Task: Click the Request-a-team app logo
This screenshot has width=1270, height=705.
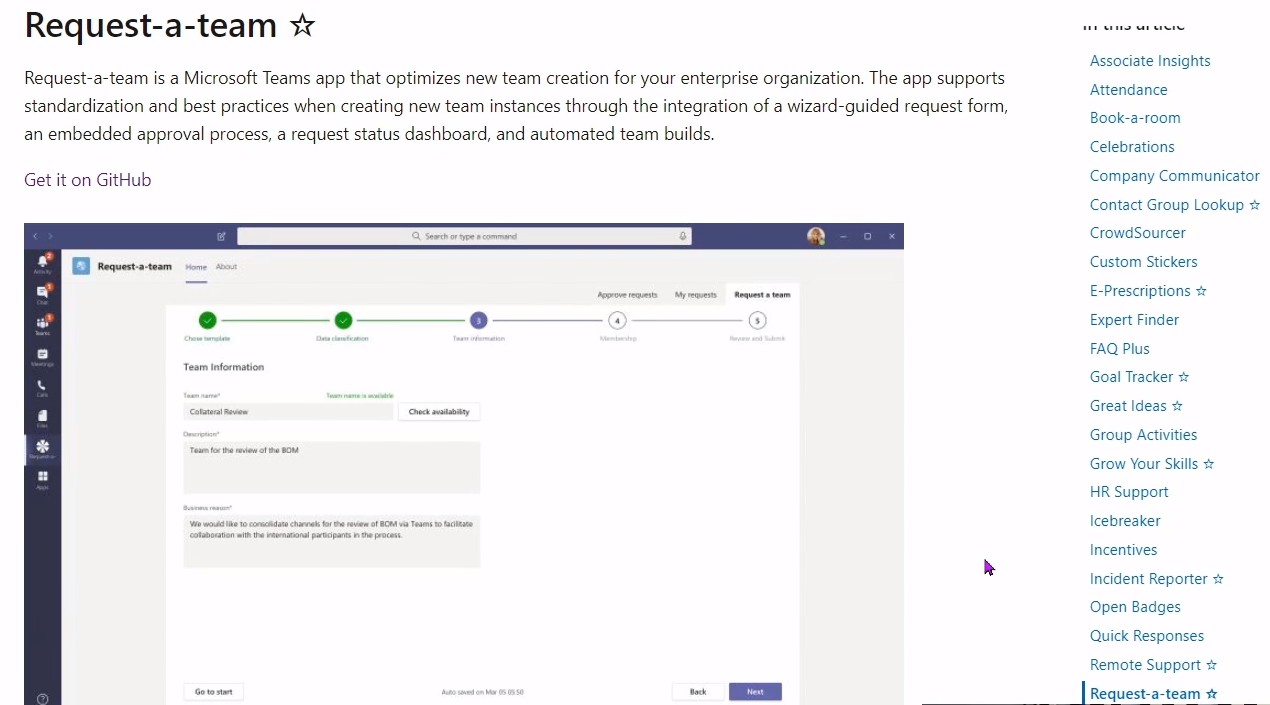Action: point(81,266)
